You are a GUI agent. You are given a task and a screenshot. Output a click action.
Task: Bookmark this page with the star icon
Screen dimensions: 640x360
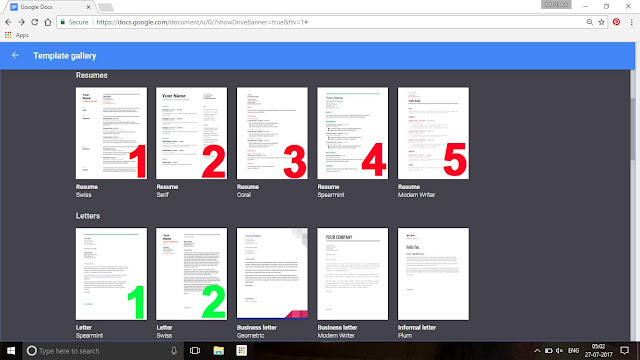(601, 22)
